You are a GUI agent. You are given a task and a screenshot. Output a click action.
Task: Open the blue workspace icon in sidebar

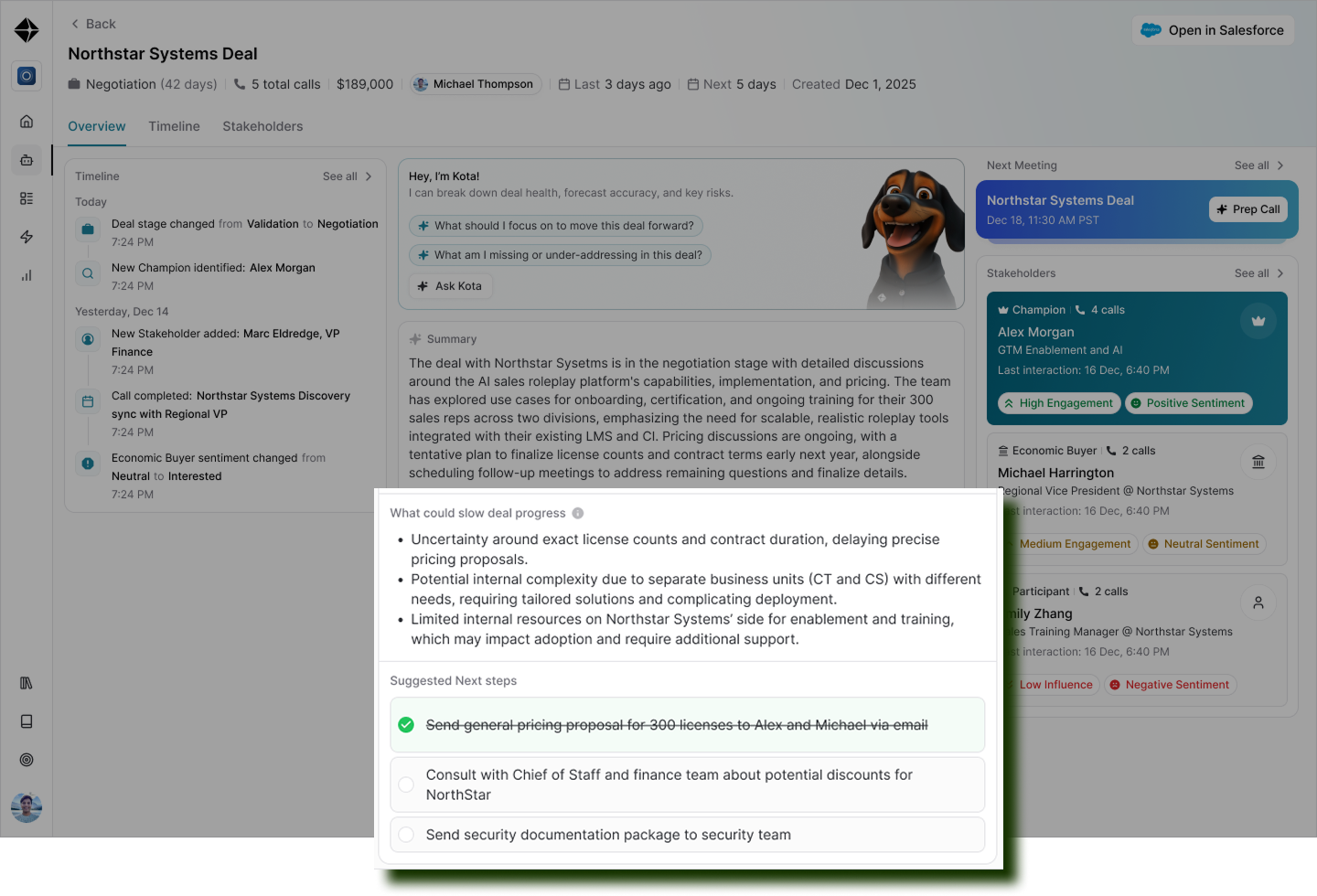(x=27, y=76)
